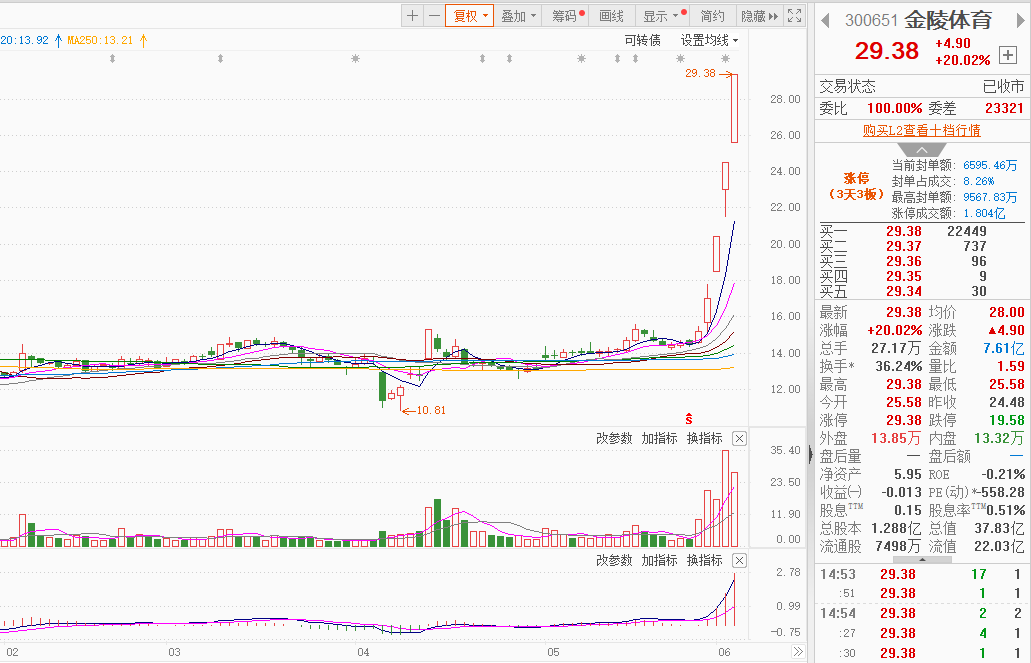Screen dimensions: 1031x663
Task: Open the 复权 dropdown
Action: coord(469,16)
